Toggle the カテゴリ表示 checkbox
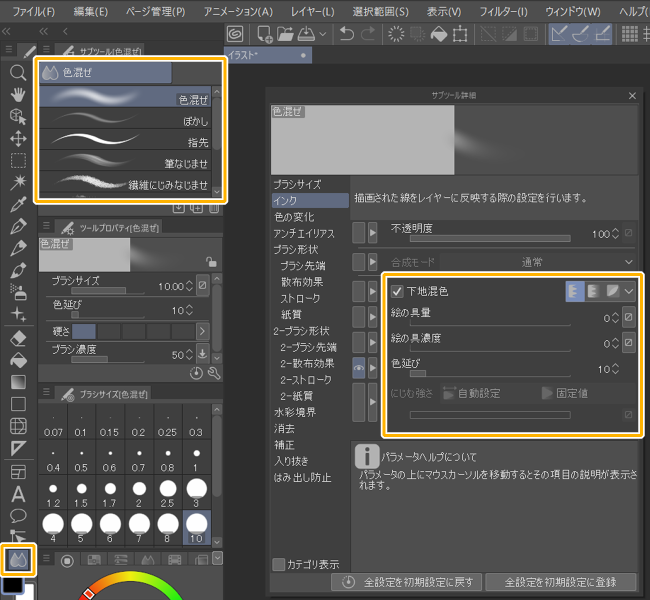Viewport: 650px width, 600px height. pos(279,564)
